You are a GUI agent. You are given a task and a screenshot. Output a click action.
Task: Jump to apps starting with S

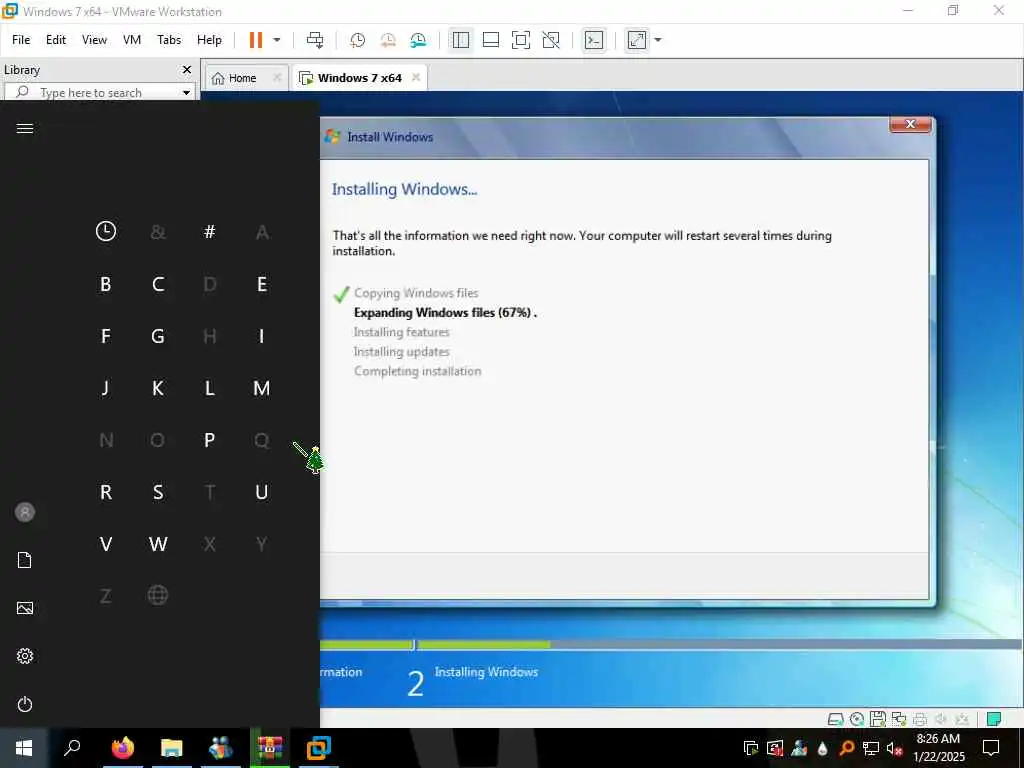158,492
